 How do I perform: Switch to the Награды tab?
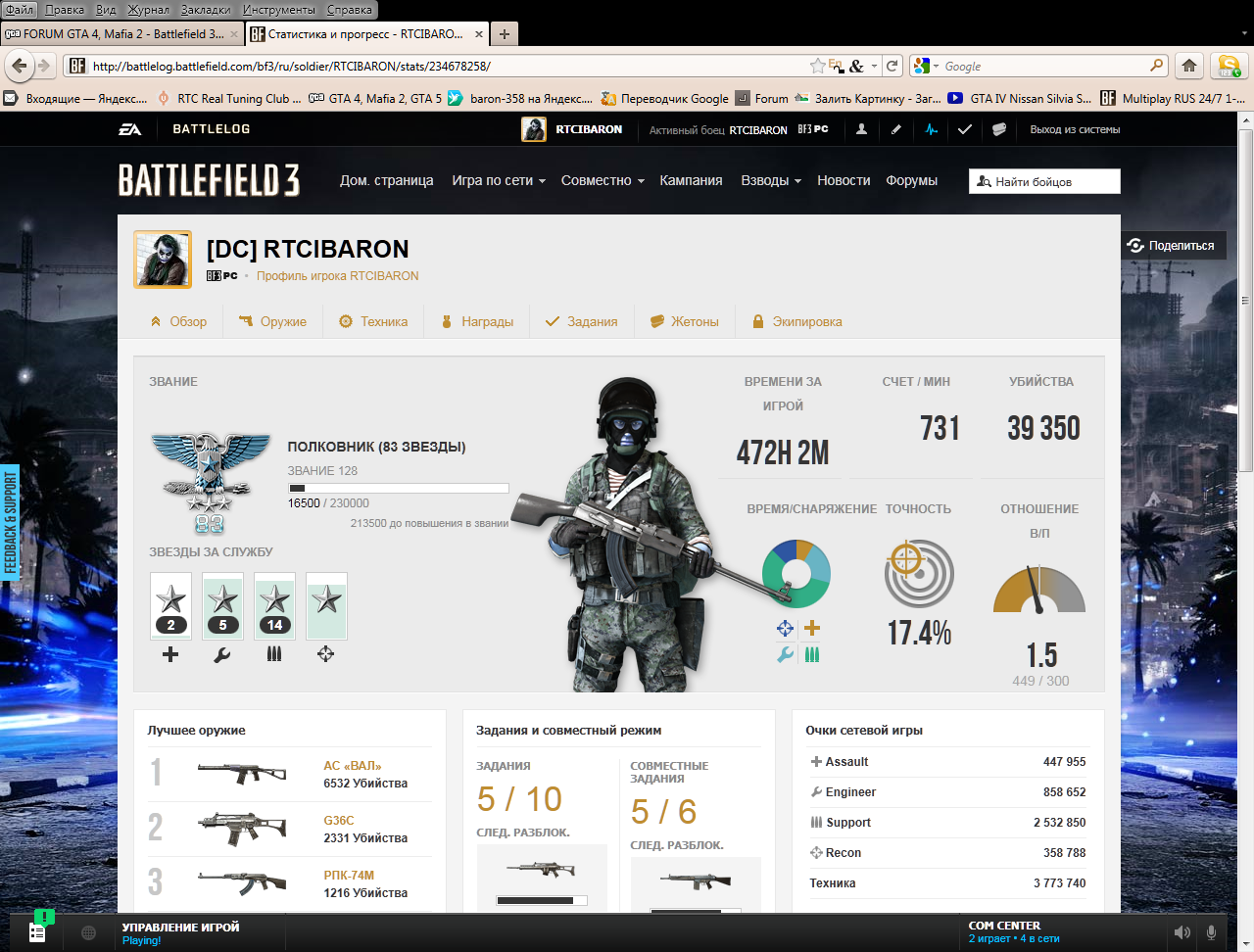(x=477, y=321)
